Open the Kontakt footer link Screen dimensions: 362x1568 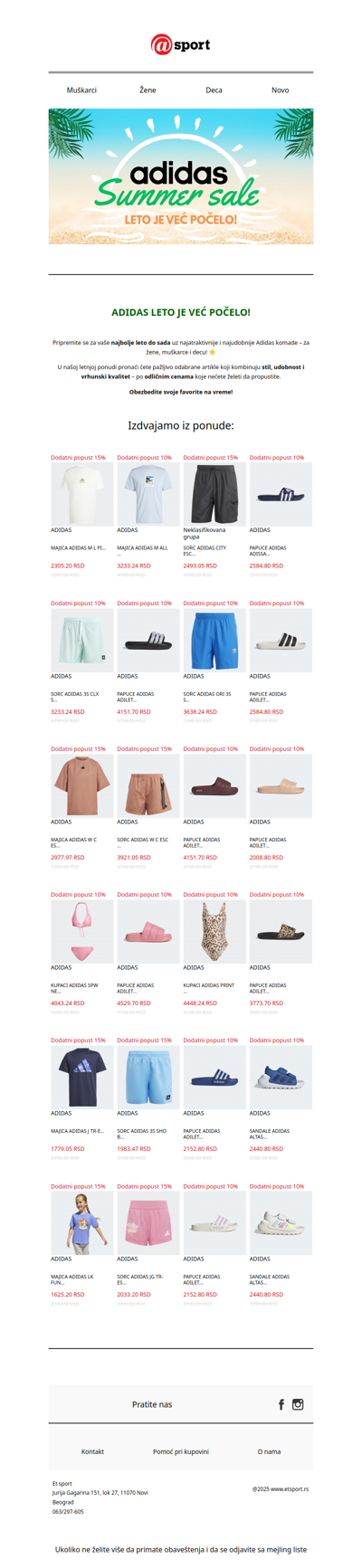point(92,1451)
